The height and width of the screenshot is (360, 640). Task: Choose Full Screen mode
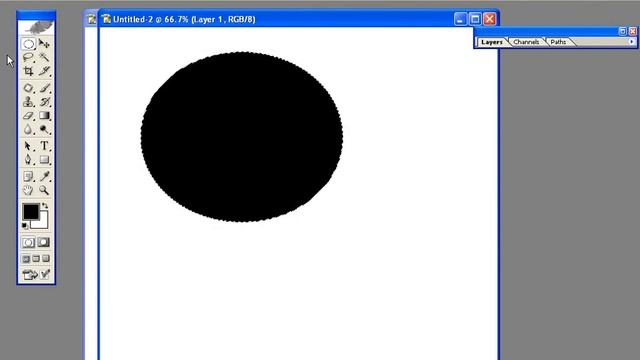46,259
